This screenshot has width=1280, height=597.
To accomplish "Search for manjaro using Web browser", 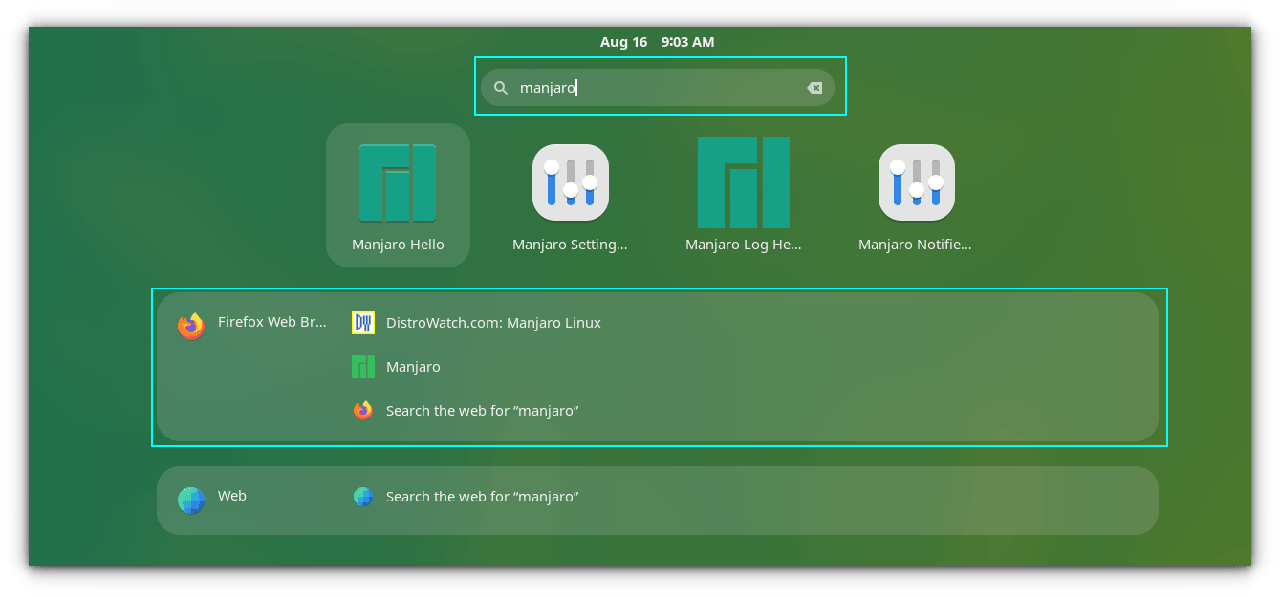I will click(x=482, y=497).
